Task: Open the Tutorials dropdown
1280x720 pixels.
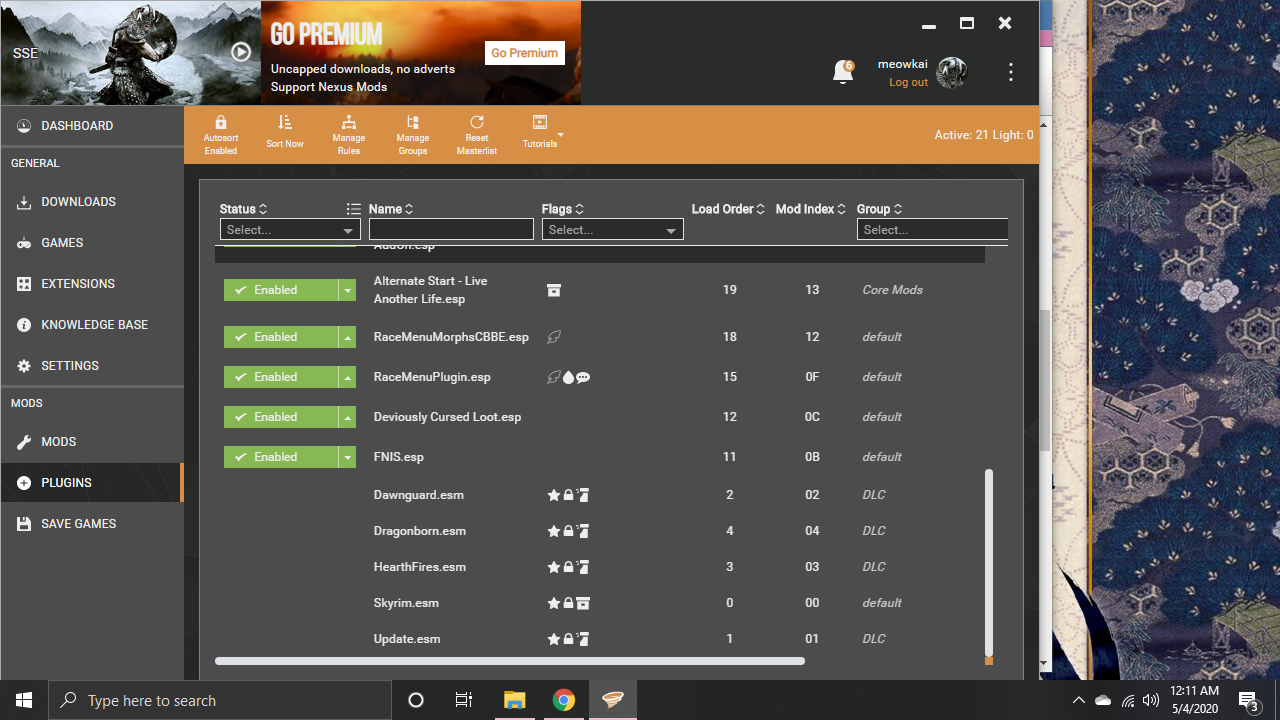Action: click(543, 132)
